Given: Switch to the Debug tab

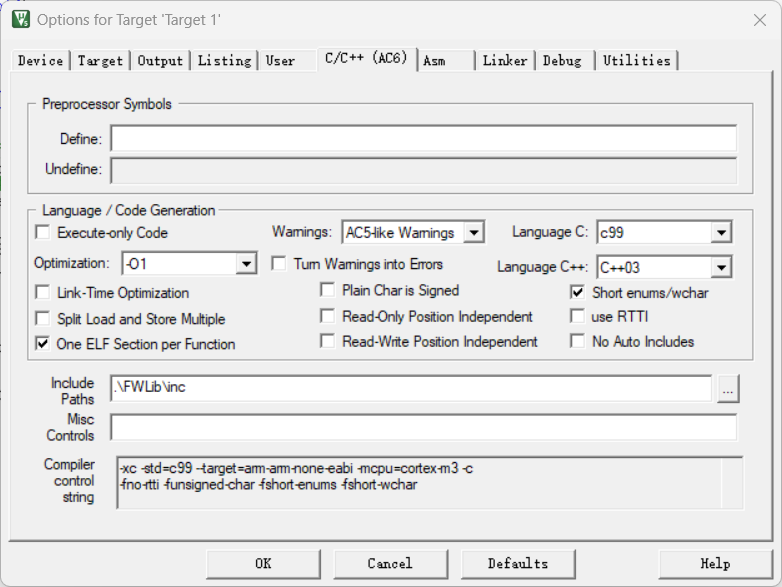Looking at the screenshot, I should click(562, 61).
